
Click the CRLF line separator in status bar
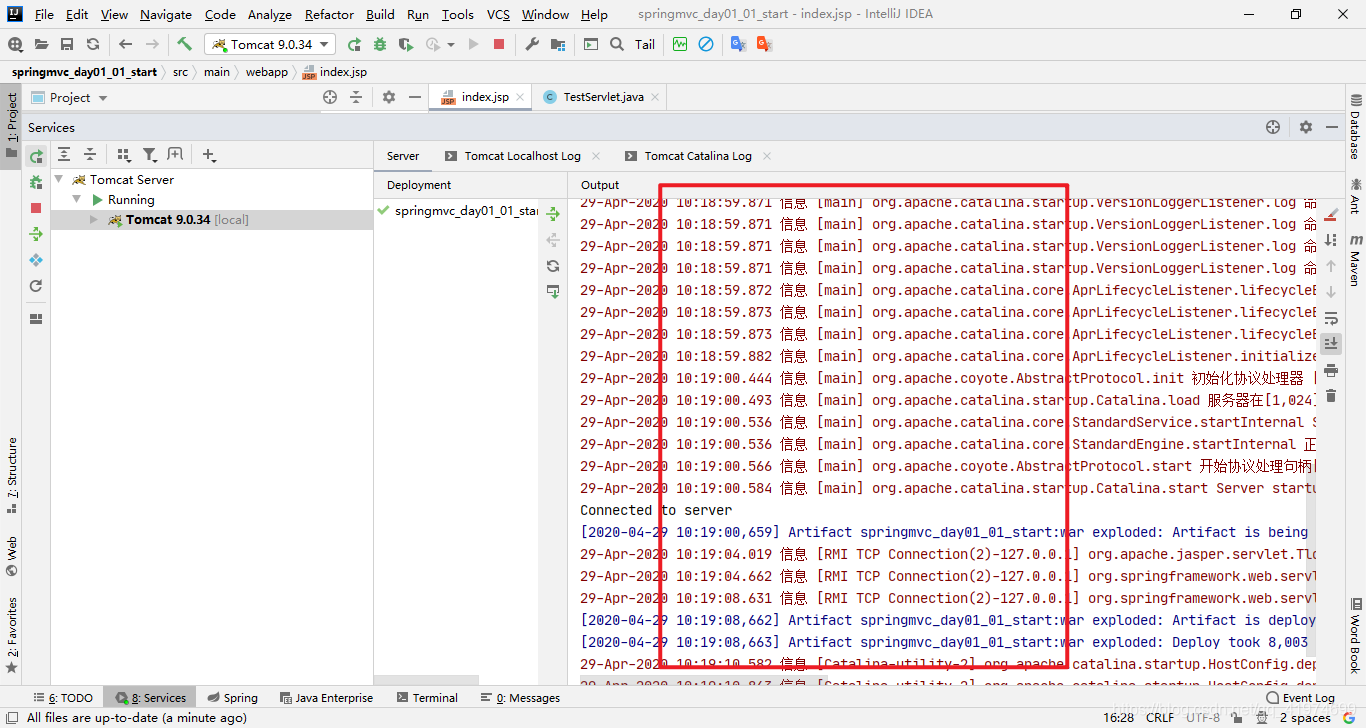1160,717
